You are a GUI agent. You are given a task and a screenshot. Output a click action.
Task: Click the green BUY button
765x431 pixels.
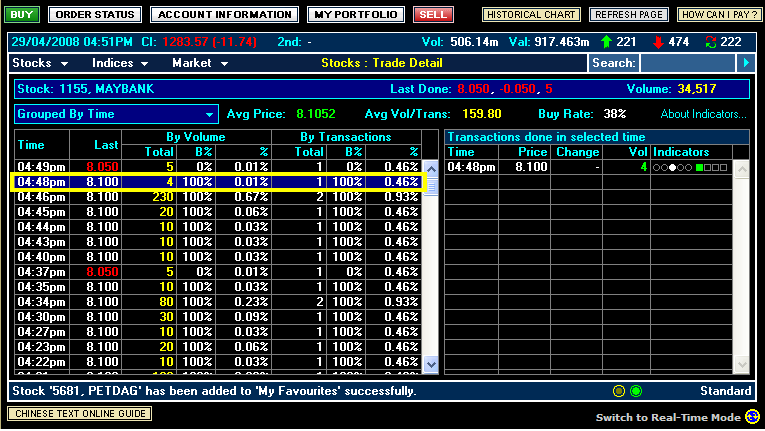coord(24,15)
